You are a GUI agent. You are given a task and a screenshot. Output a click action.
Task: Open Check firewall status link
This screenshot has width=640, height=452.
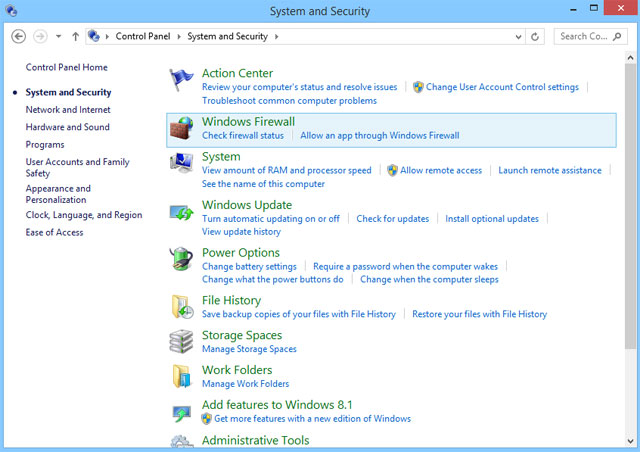coord(243,136)
